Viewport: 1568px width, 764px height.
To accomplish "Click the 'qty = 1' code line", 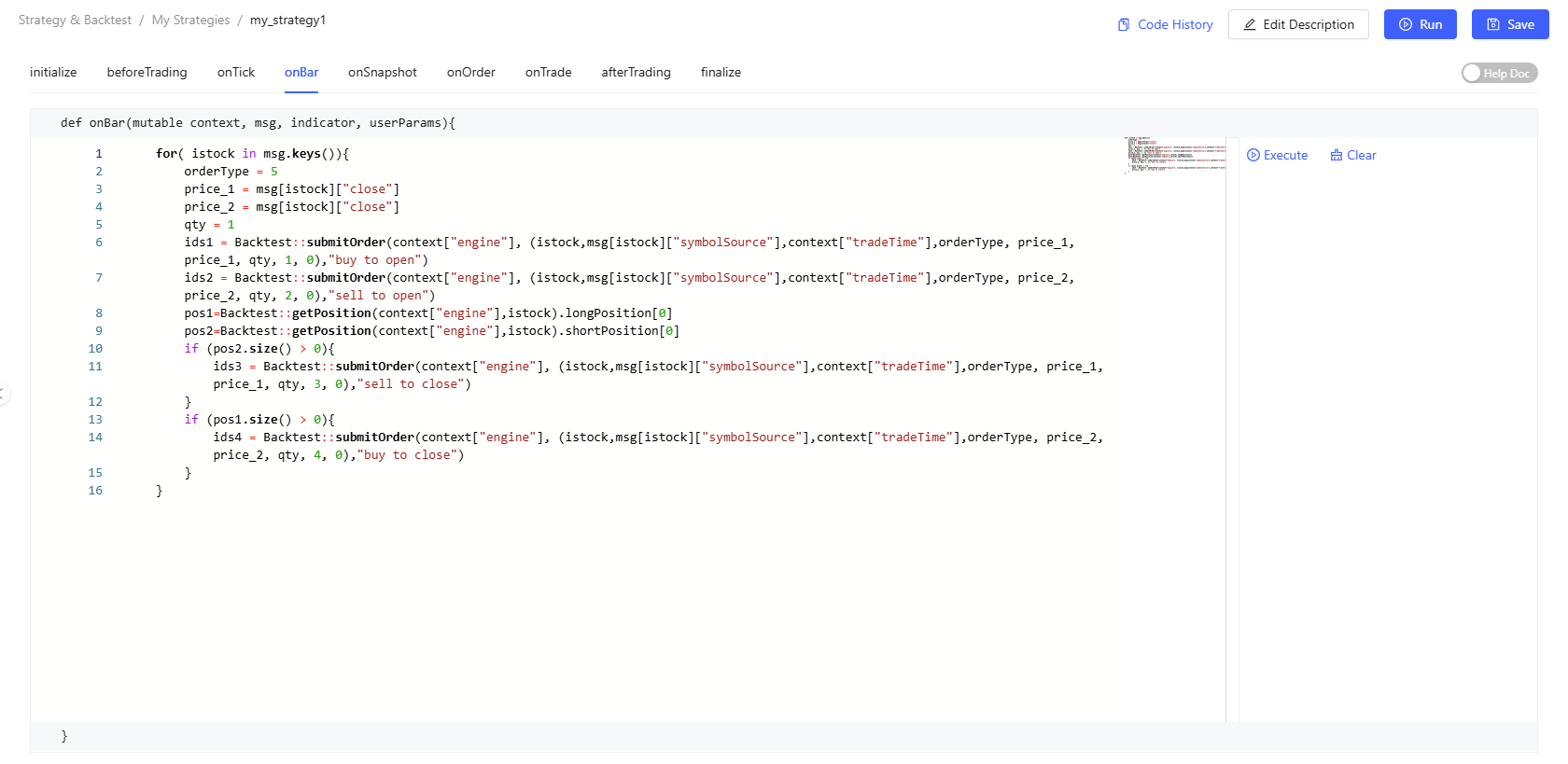I will coord(209,224).
